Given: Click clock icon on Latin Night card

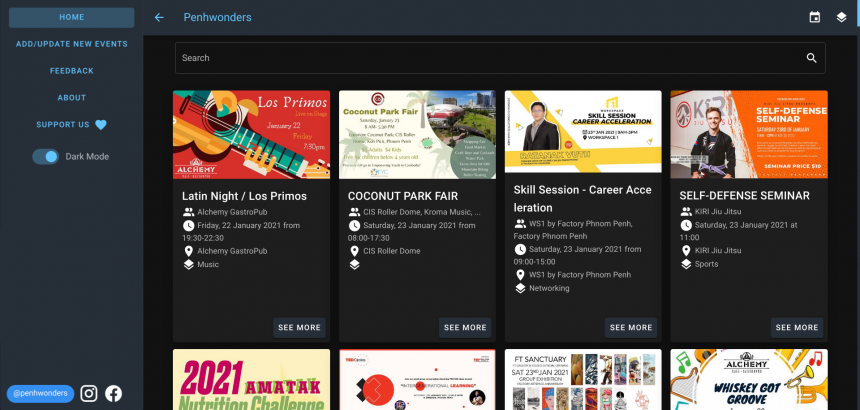Looking at the screenshot, I should pyautogui.click(x=188, y=225).
